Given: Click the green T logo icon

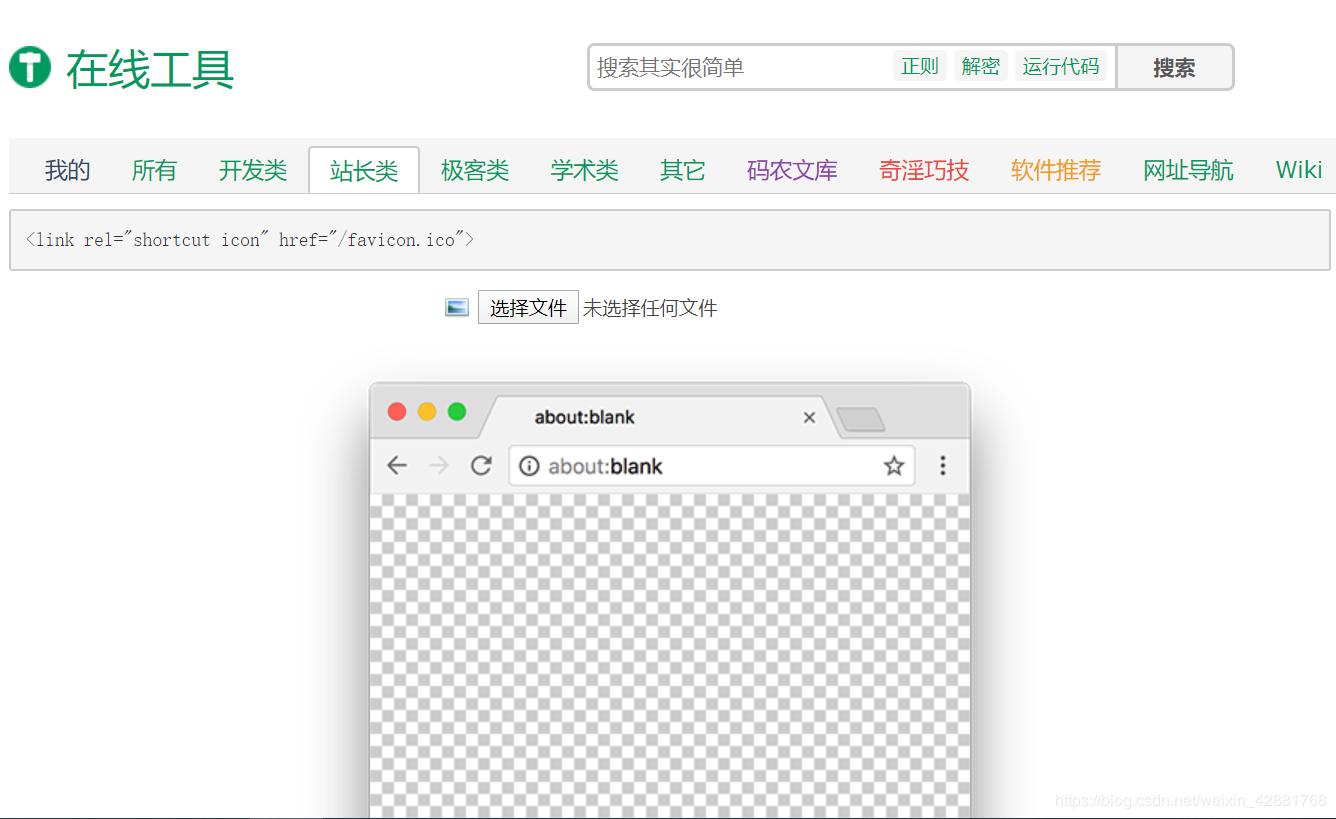Looking at the screenshot, I should (28, 68).
